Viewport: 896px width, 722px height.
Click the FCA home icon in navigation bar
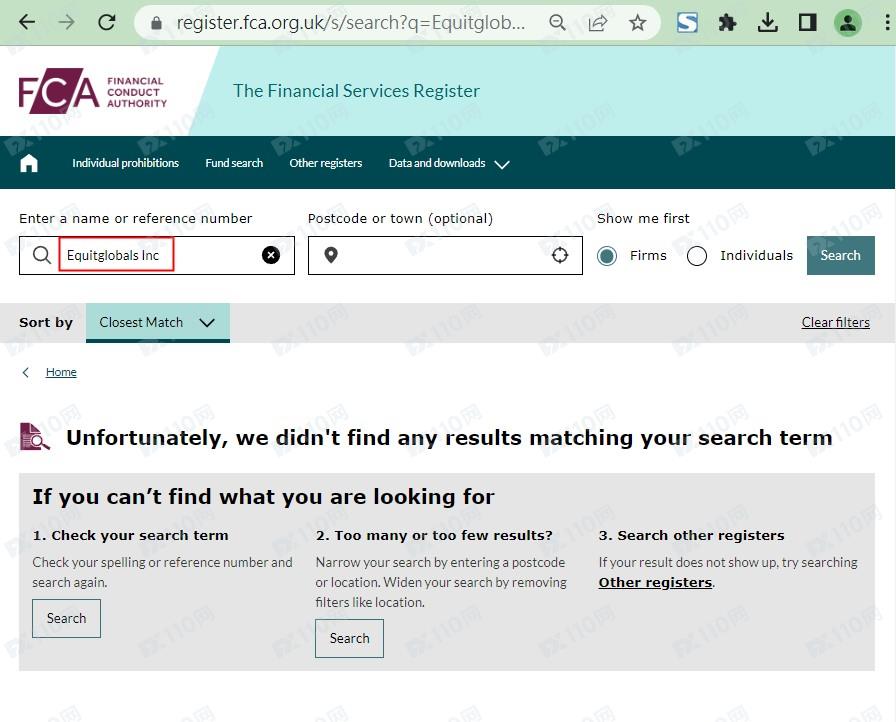coord(29,163)
